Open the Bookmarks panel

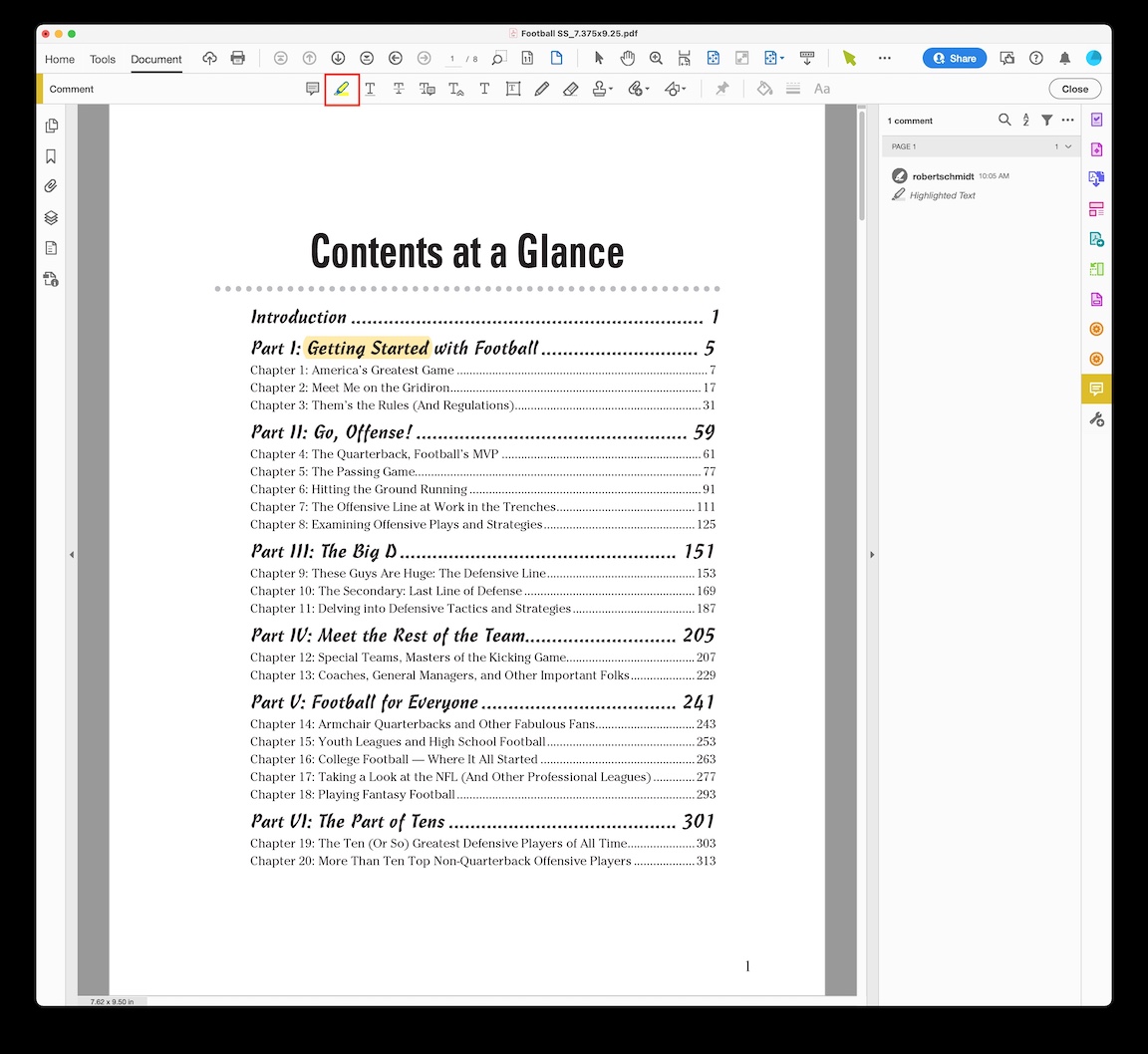click(51, 155)
